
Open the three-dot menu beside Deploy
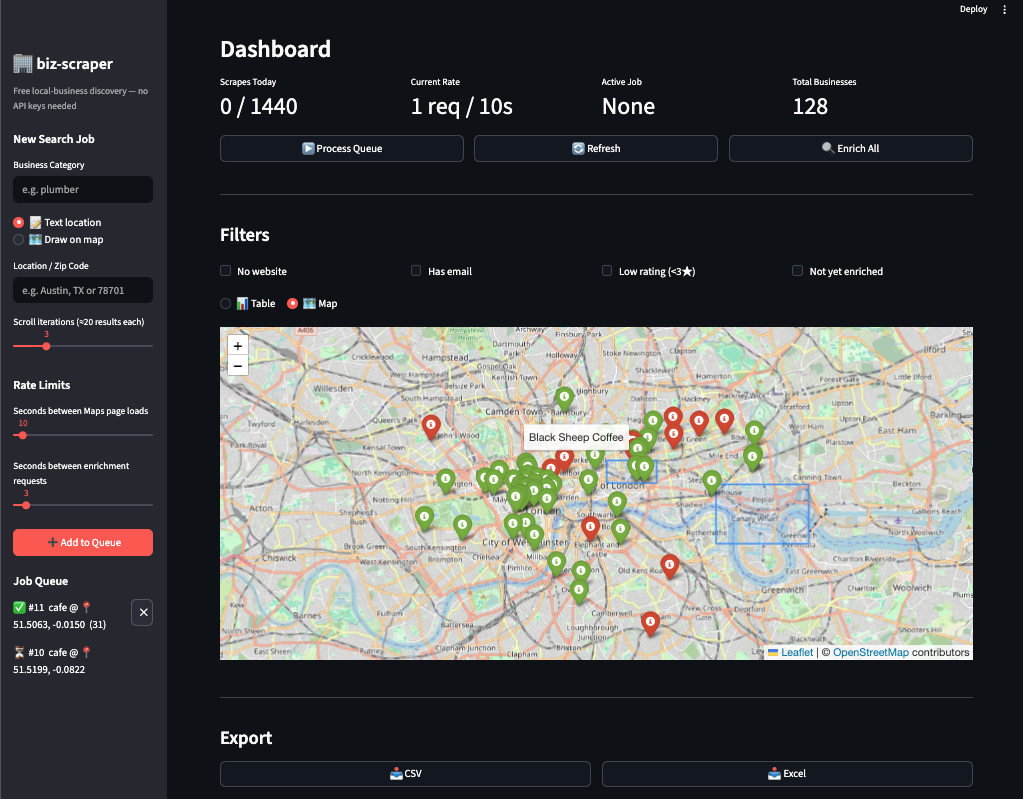[1004, 9]
